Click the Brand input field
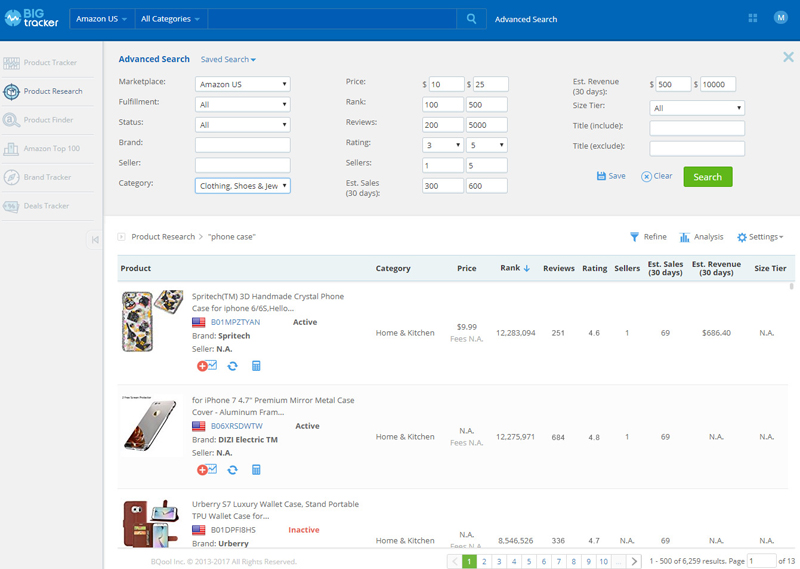This screenshot has height=569, width=800. click(242, 145)
